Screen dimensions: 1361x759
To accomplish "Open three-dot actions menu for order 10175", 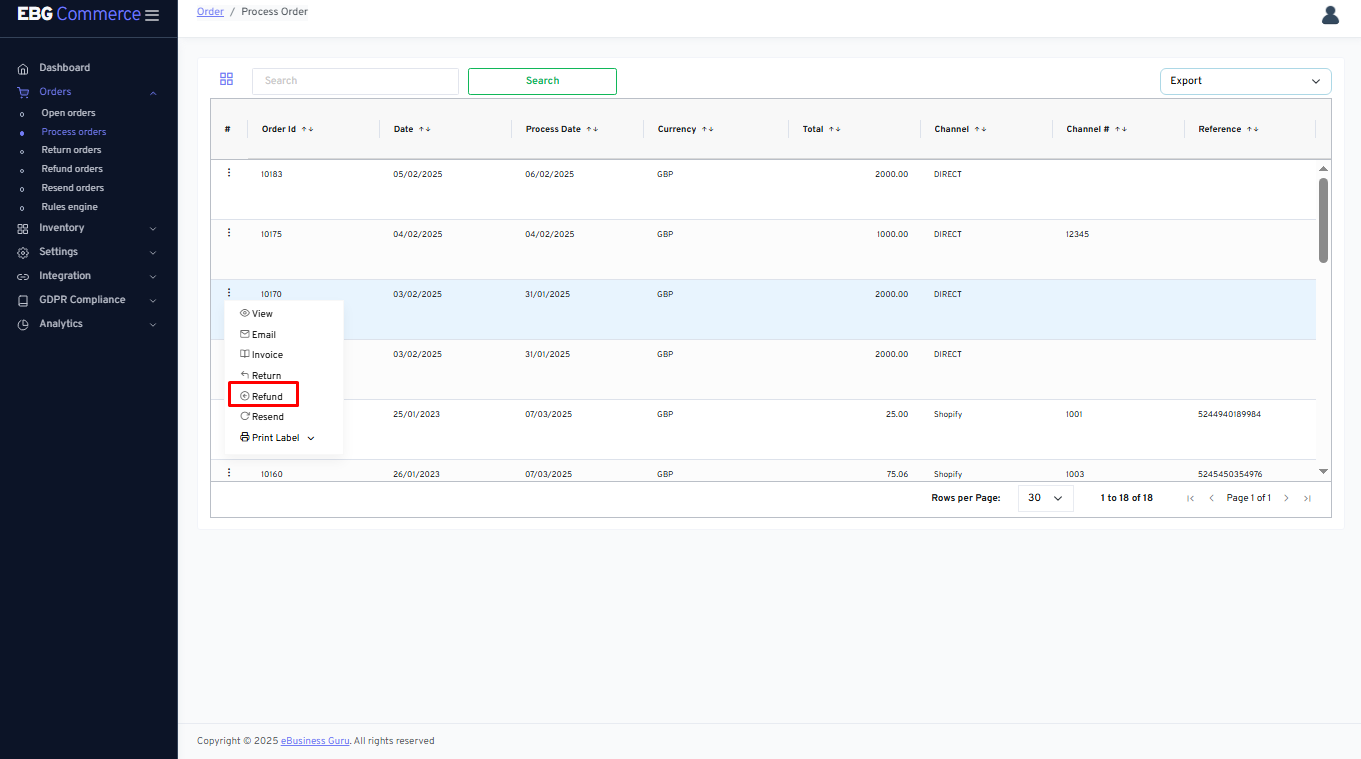I will pos(229,233).
